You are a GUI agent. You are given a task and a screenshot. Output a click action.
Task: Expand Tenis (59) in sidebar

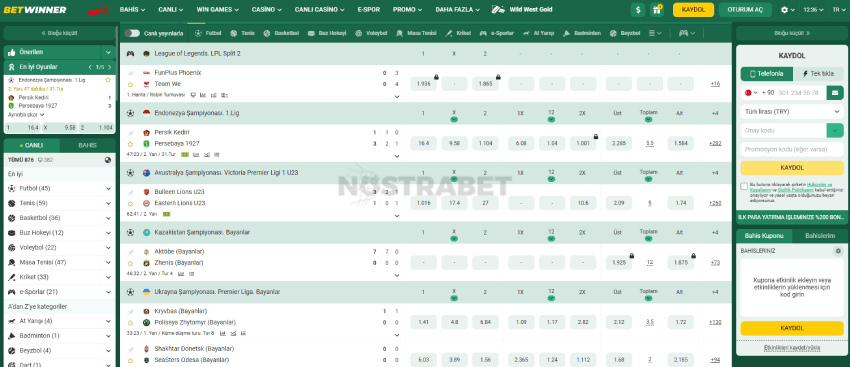tap(108, 203)
